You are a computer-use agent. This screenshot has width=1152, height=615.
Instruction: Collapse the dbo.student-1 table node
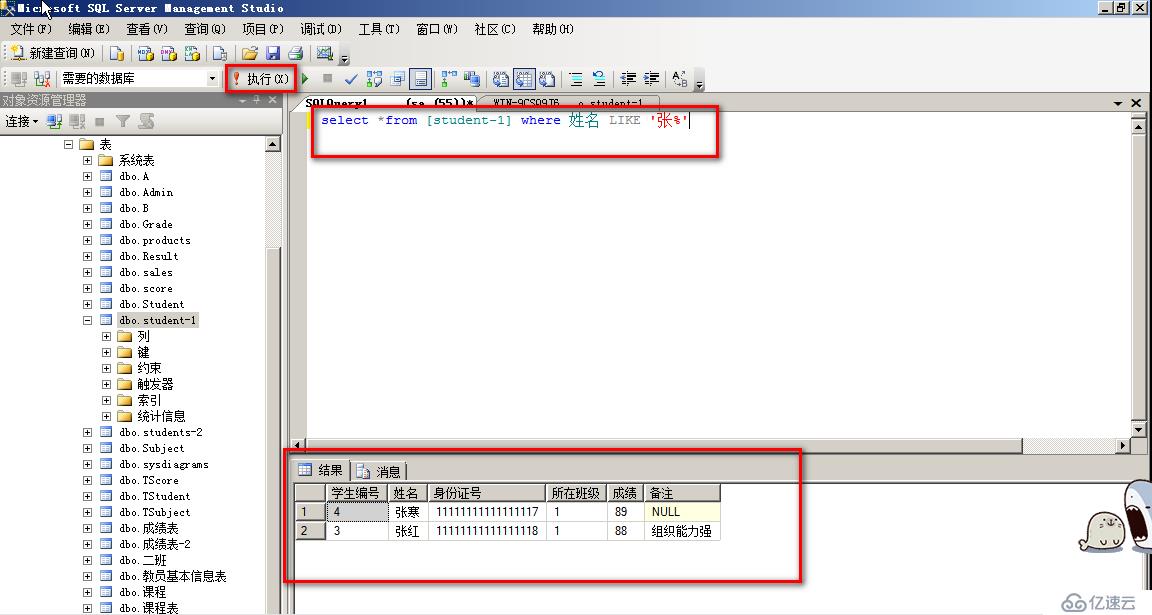pos(87,320)
